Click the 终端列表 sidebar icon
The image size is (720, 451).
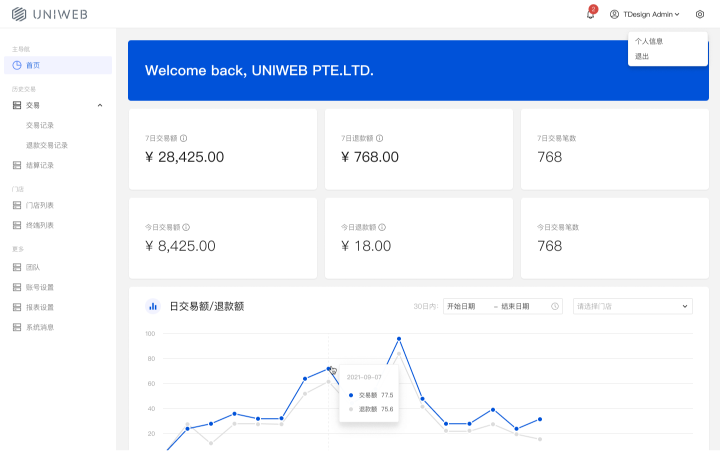click(x=17, y=225)
